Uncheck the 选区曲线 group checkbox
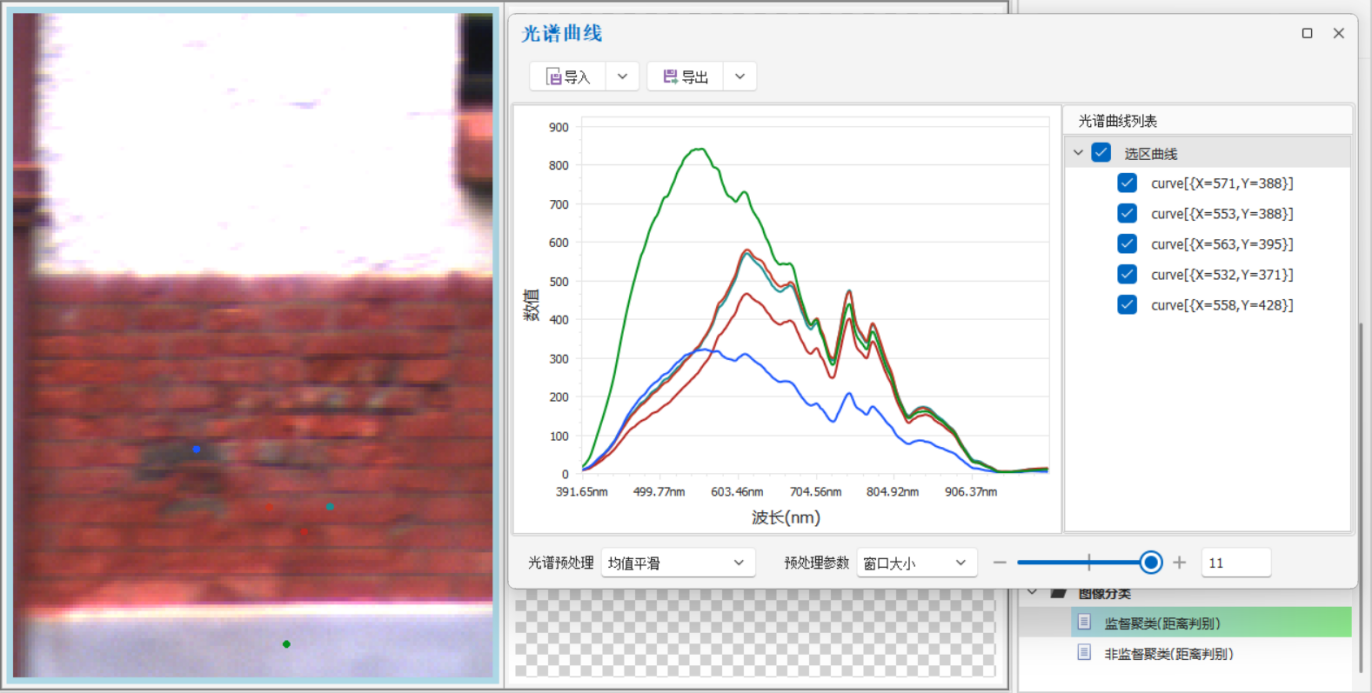1372x693 pixels. (1101, 153)
